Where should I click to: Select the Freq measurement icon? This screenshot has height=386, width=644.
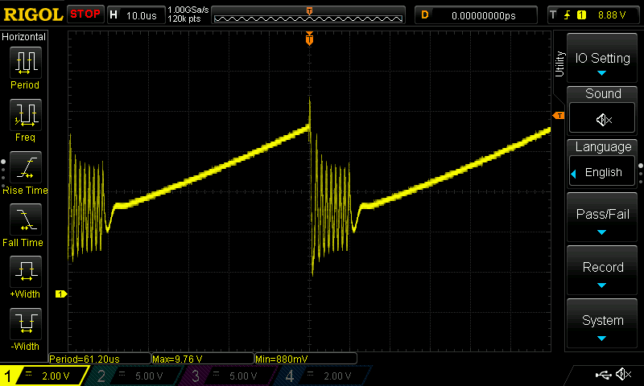(25, 115)
